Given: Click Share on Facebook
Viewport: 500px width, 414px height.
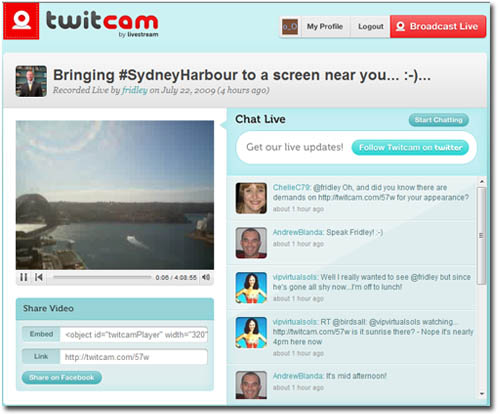Looking at the screenshot, I should 62,378.
